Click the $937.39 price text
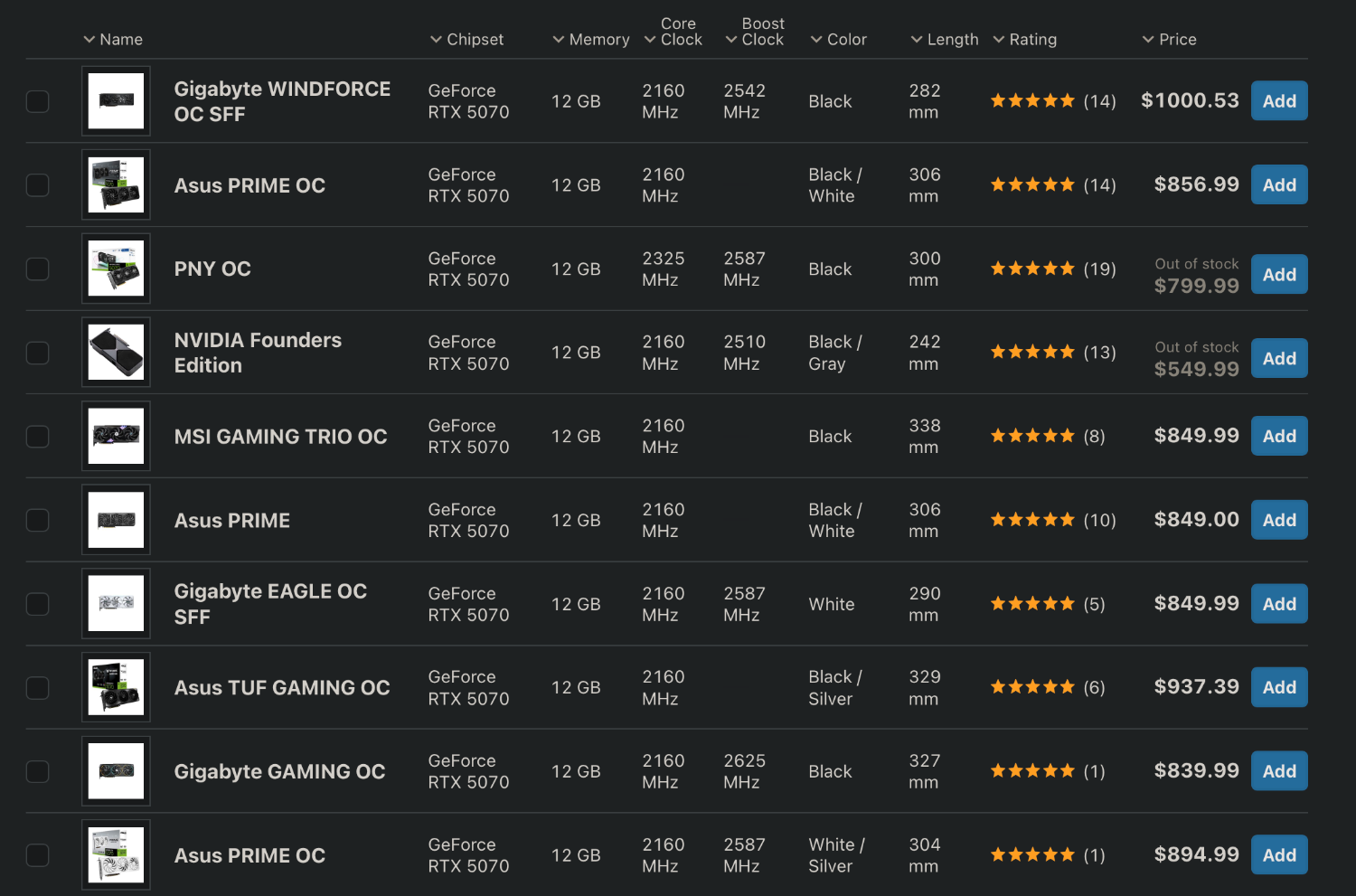 (1196, 687)
